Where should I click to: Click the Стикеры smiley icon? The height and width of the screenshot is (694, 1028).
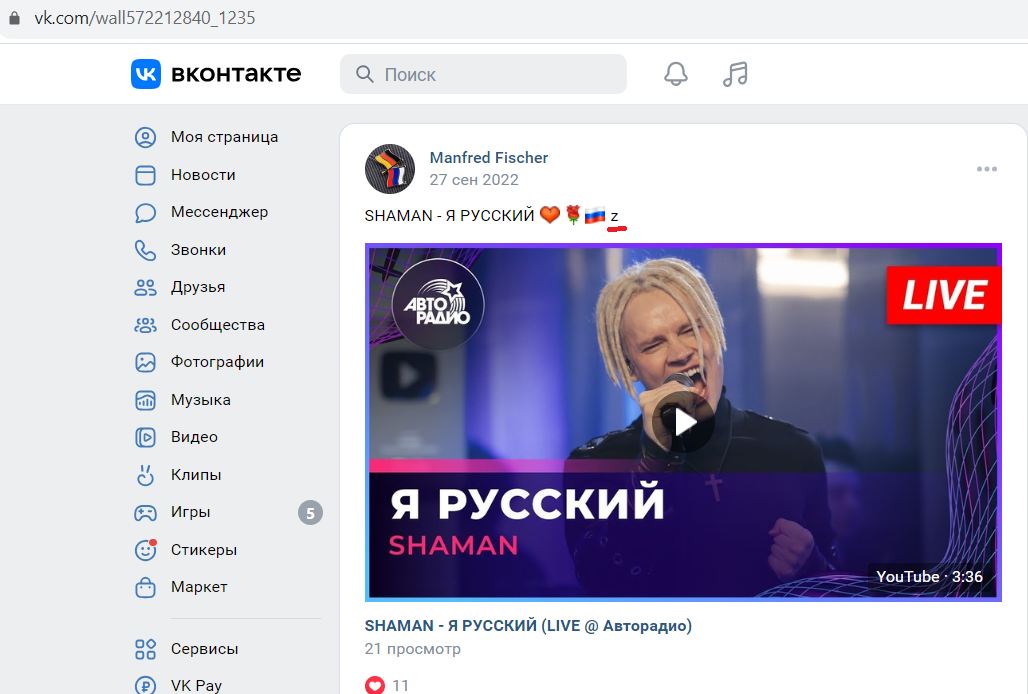[145, 550]
